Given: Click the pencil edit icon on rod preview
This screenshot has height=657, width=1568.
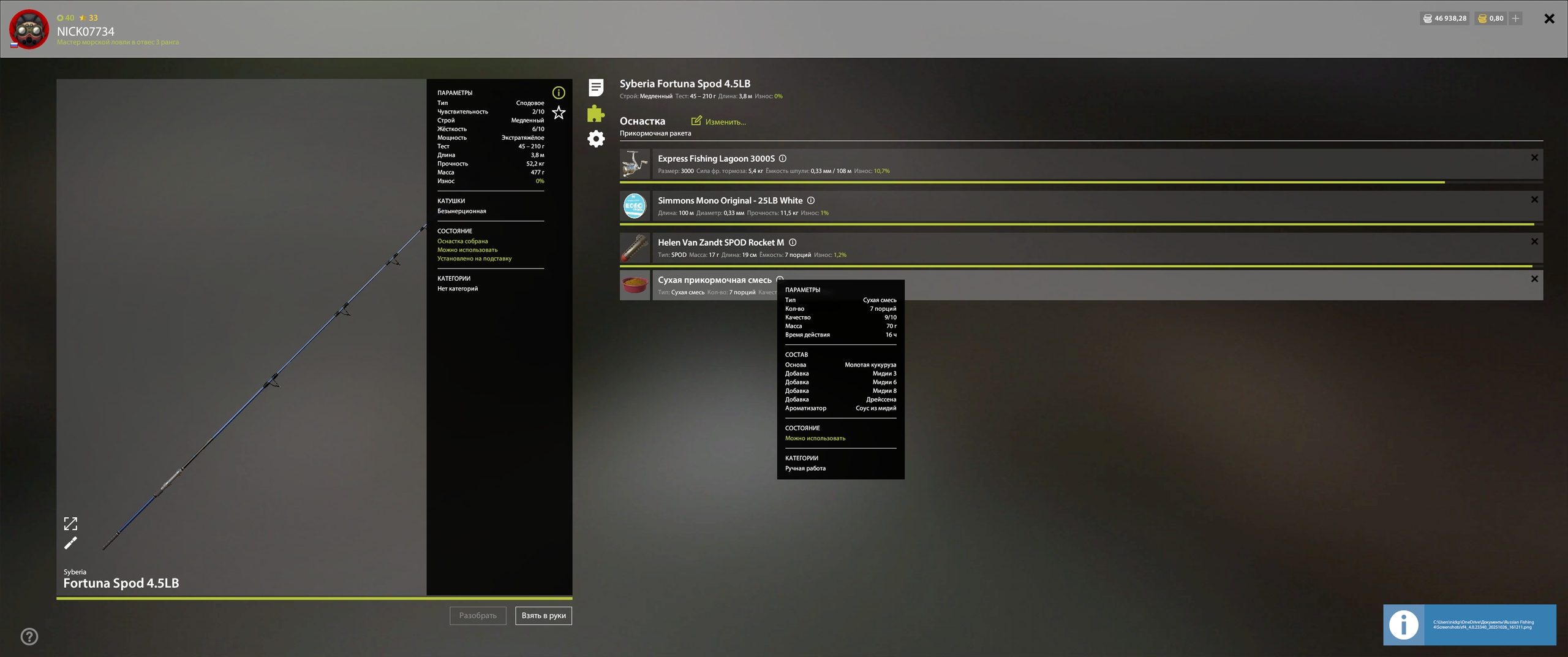Looking at the screenshot, I should coord(70,543).
